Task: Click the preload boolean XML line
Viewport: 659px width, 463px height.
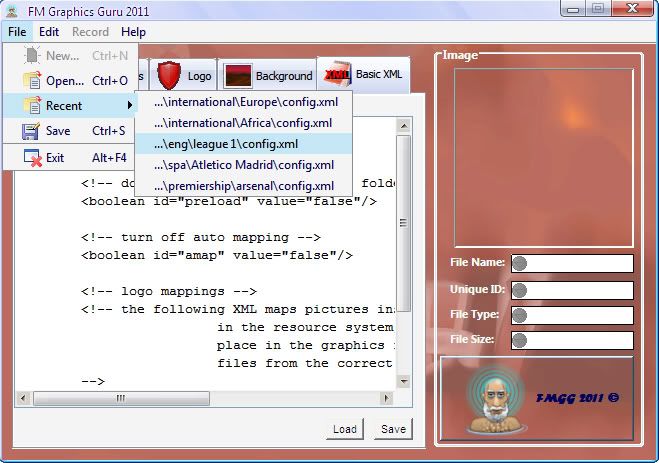Action: pyautogui.click(x=229, y=201)
